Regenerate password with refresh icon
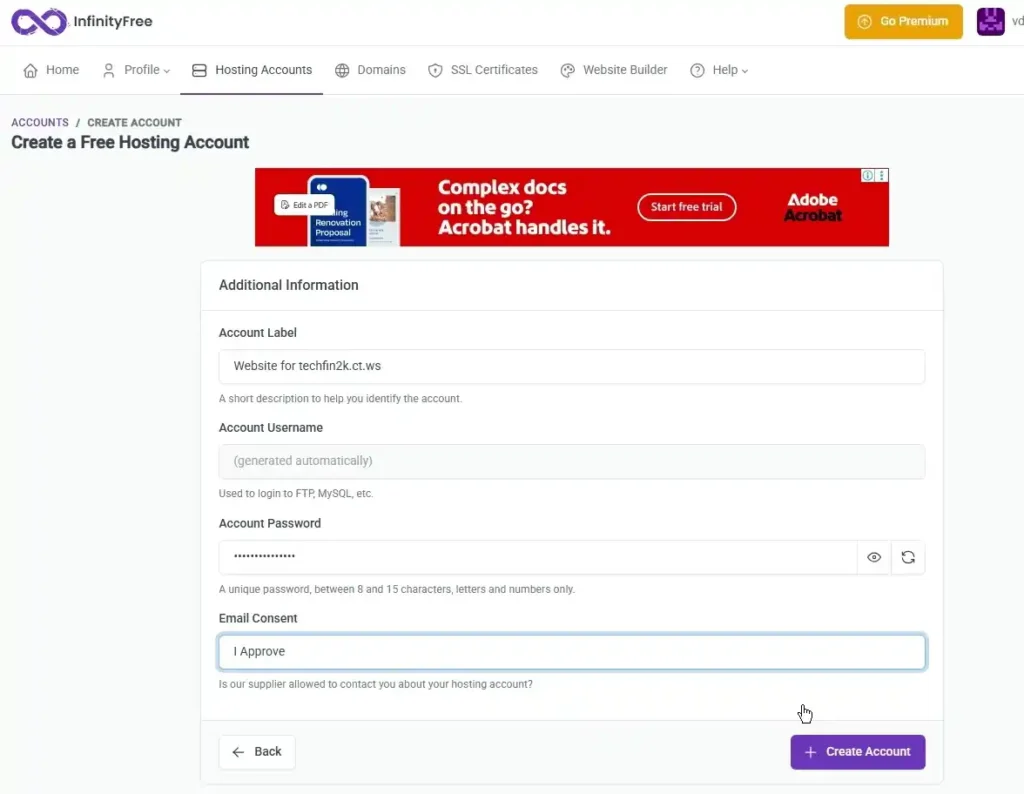This screenshot has height=794, width=1024. pyautogui.click(x=908, y=557)
